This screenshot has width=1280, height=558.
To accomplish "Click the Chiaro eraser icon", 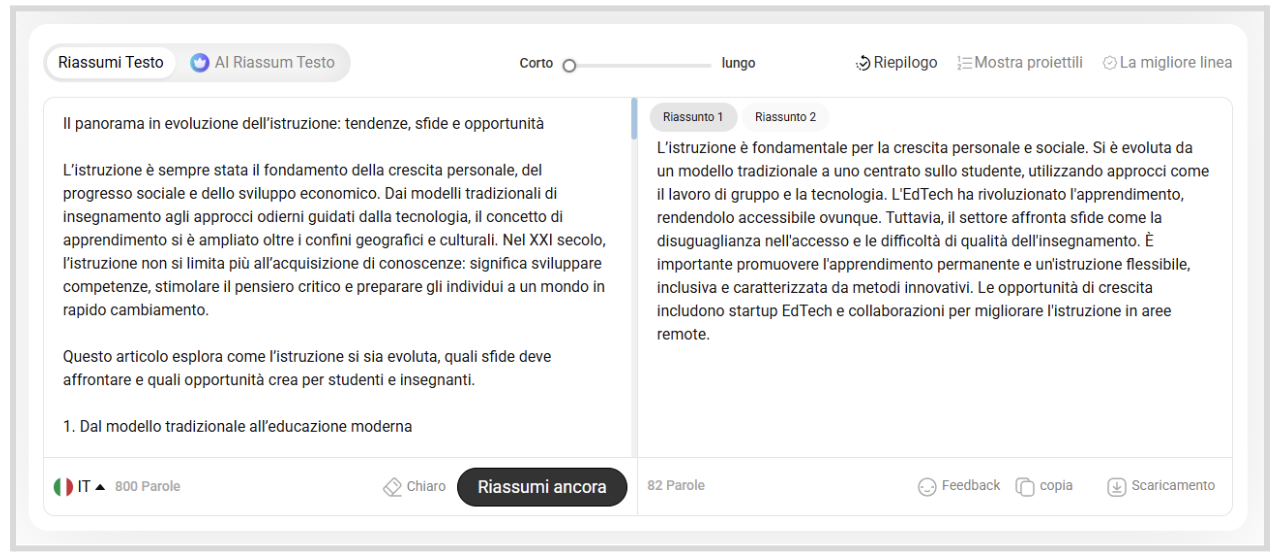I will pos(393,487).
